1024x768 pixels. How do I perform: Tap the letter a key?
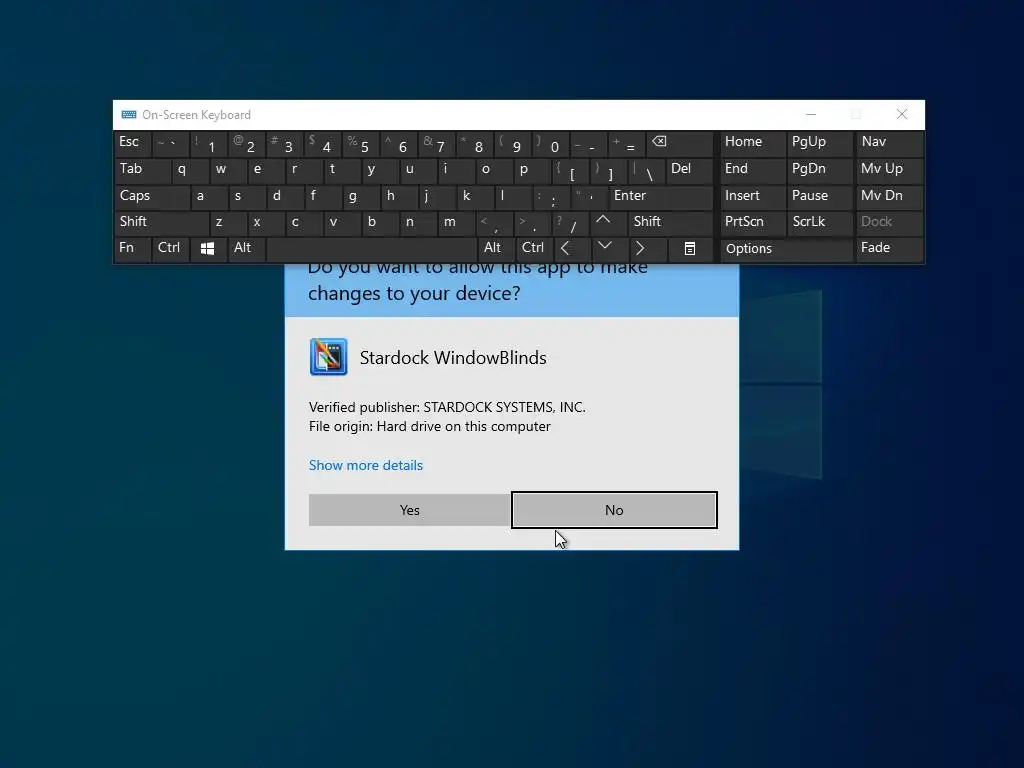(209, 196)
